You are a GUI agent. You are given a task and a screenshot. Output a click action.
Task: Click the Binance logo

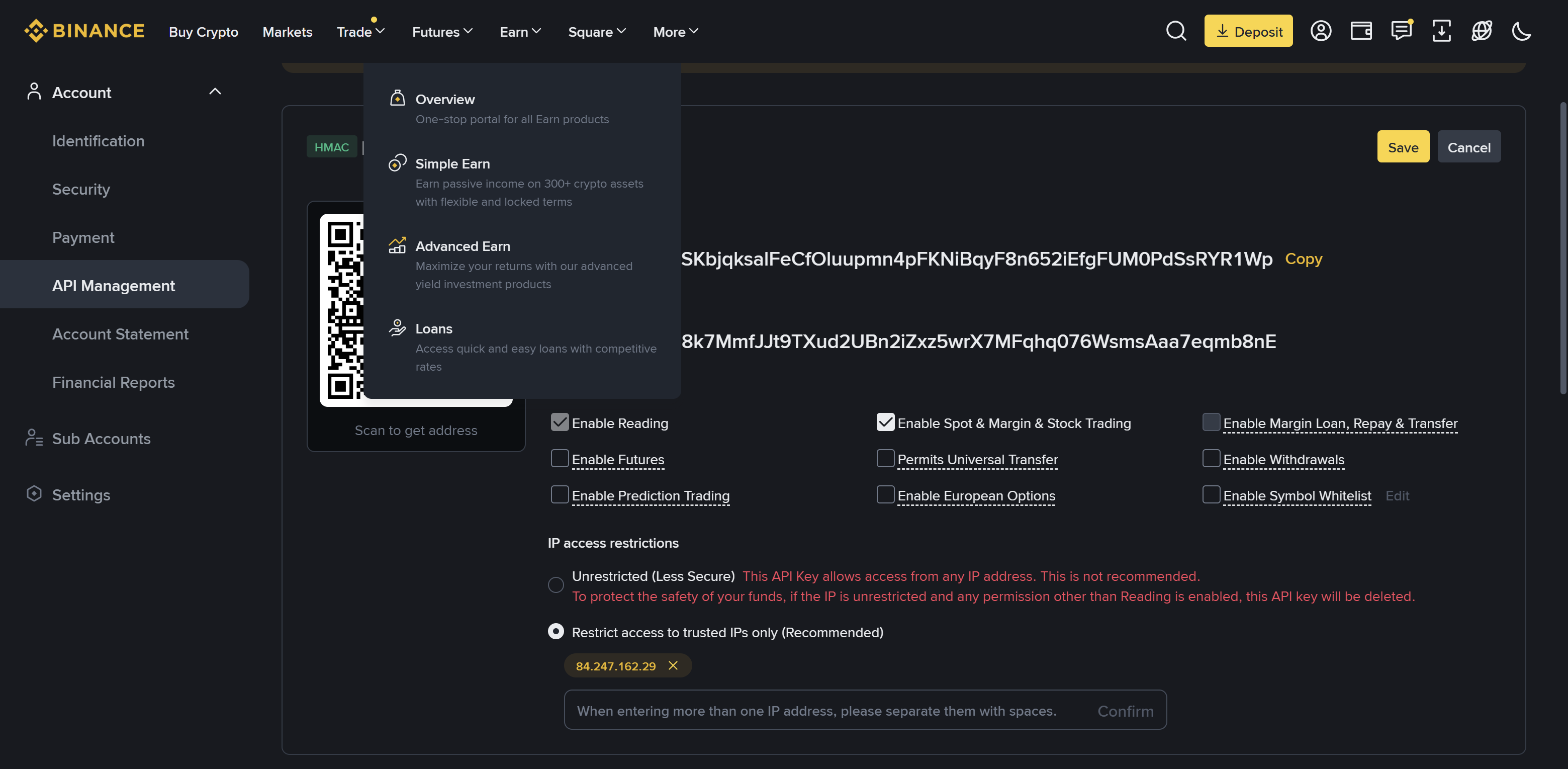84,31
